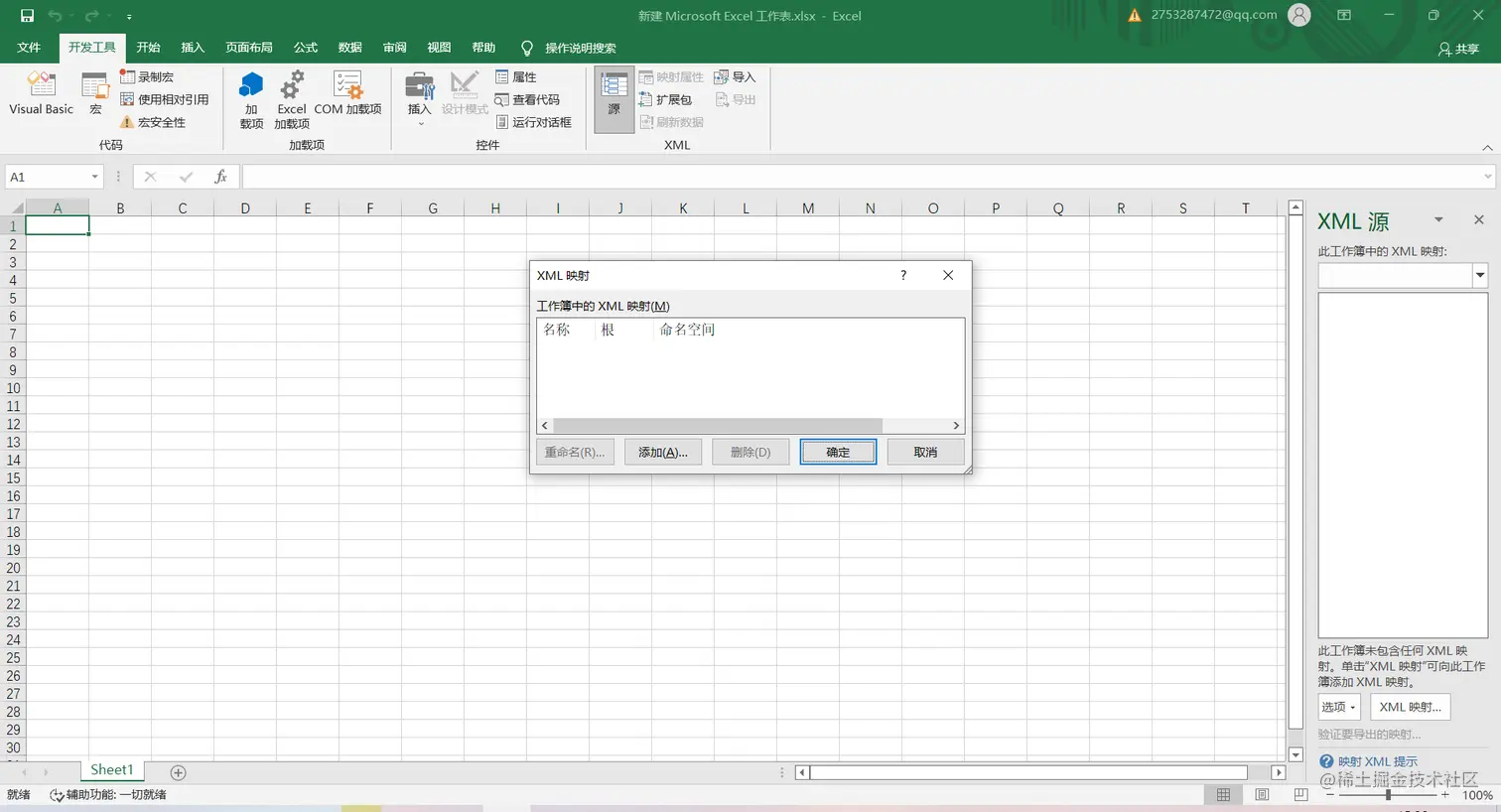The width and height of the screenshot is (1501, 812).
Task: Click 导入 to import XML data
Action: pos(736,76)
